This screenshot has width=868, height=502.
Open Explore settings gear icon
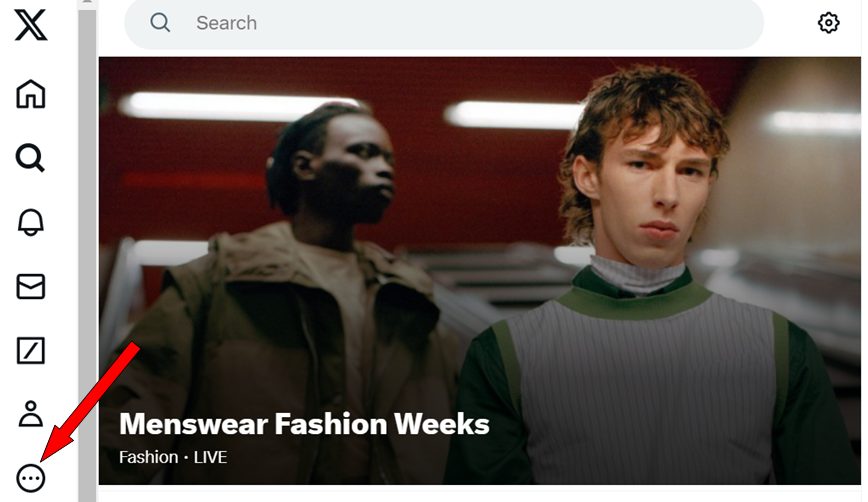click(x=828, y=23)
